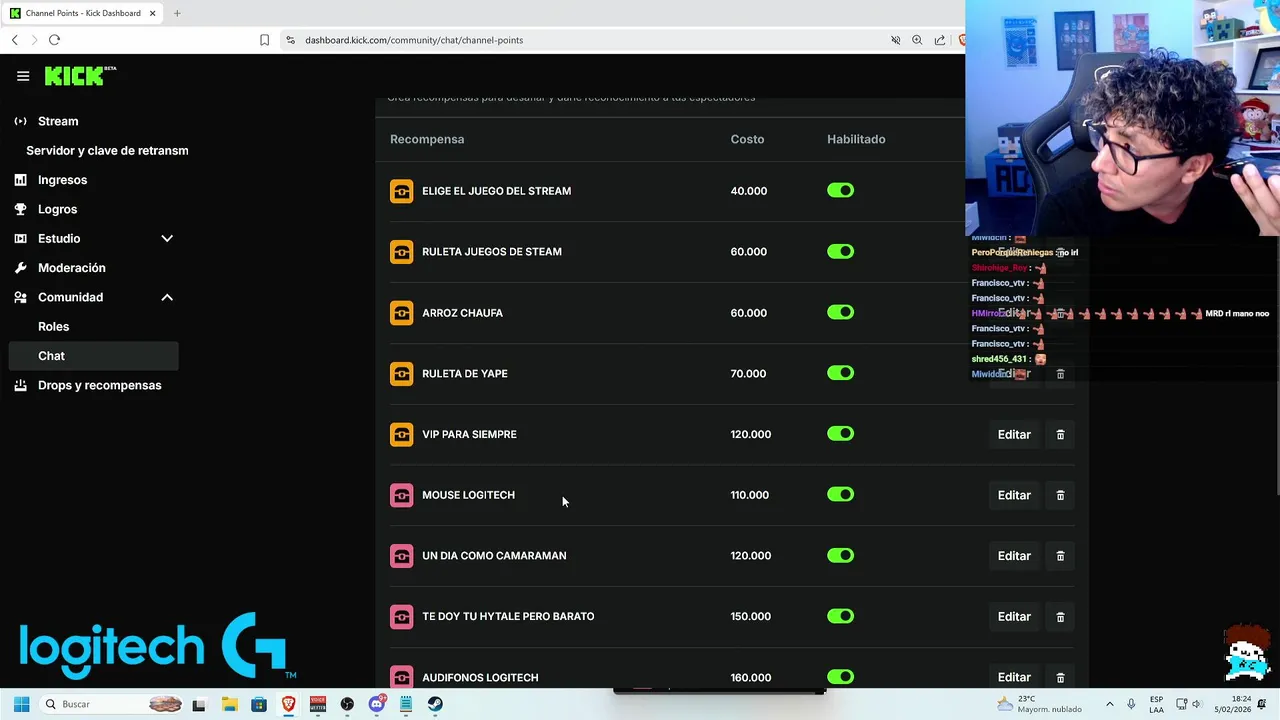
Task: Disable the RULETA JUEGOS DE STEAM reward
Action: tap(840, 252)
